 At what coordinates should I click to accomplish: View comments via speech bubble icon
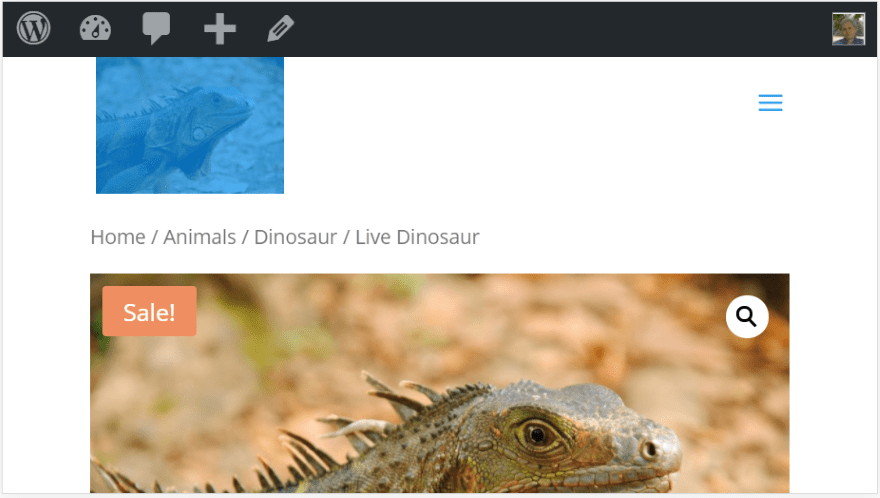[x=156, y=28]
